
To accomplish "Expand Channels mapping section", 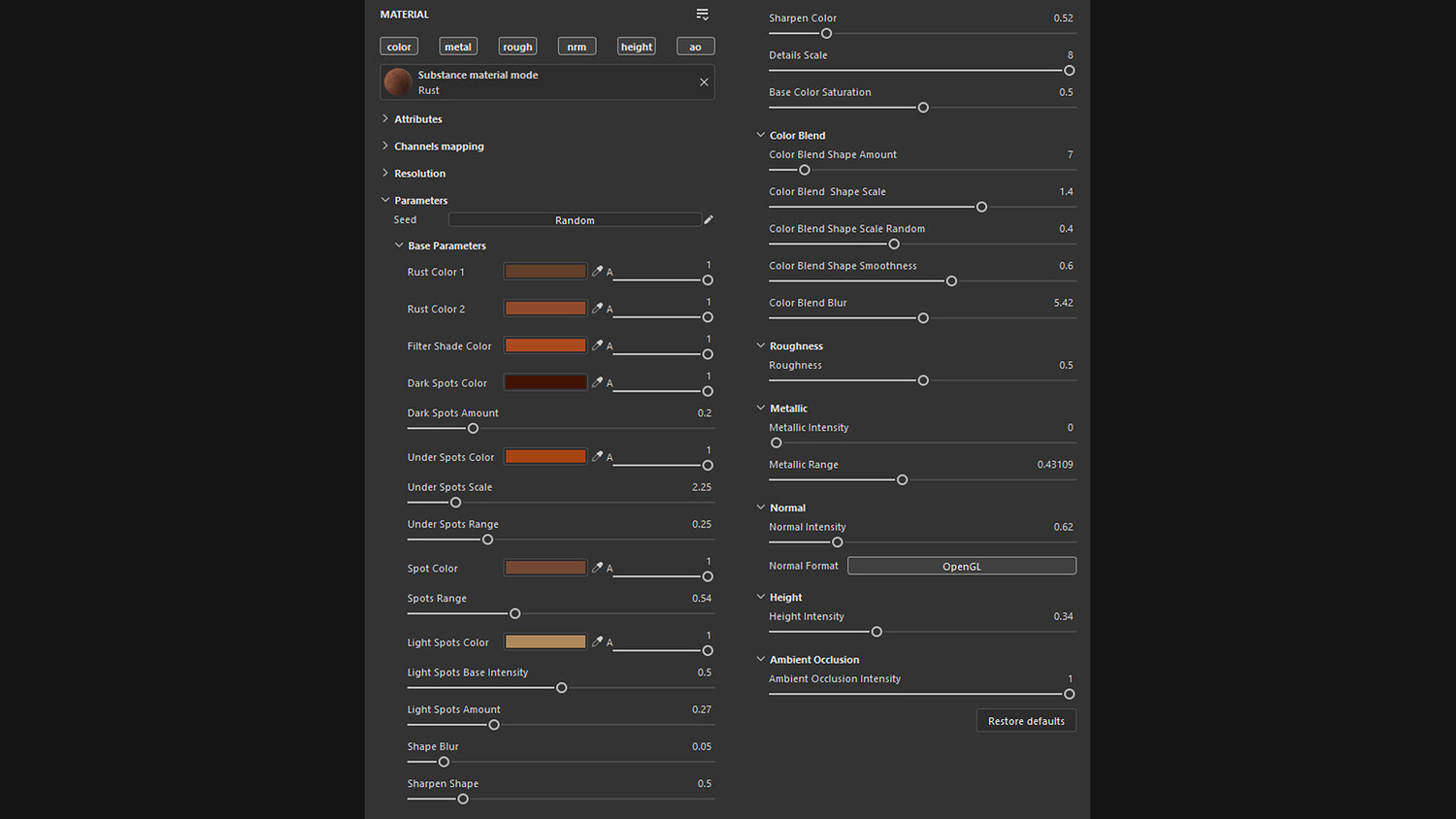I will [438, 147].
